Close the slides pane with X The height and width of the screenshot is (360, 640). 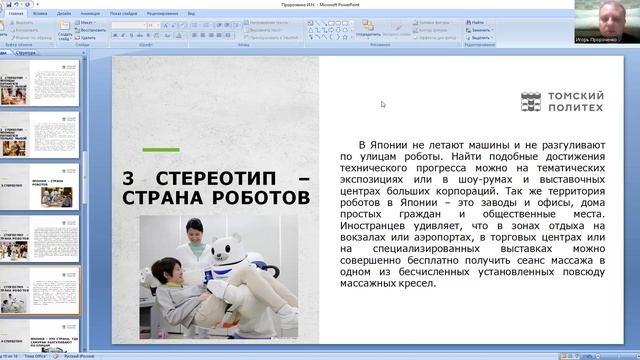83,53
